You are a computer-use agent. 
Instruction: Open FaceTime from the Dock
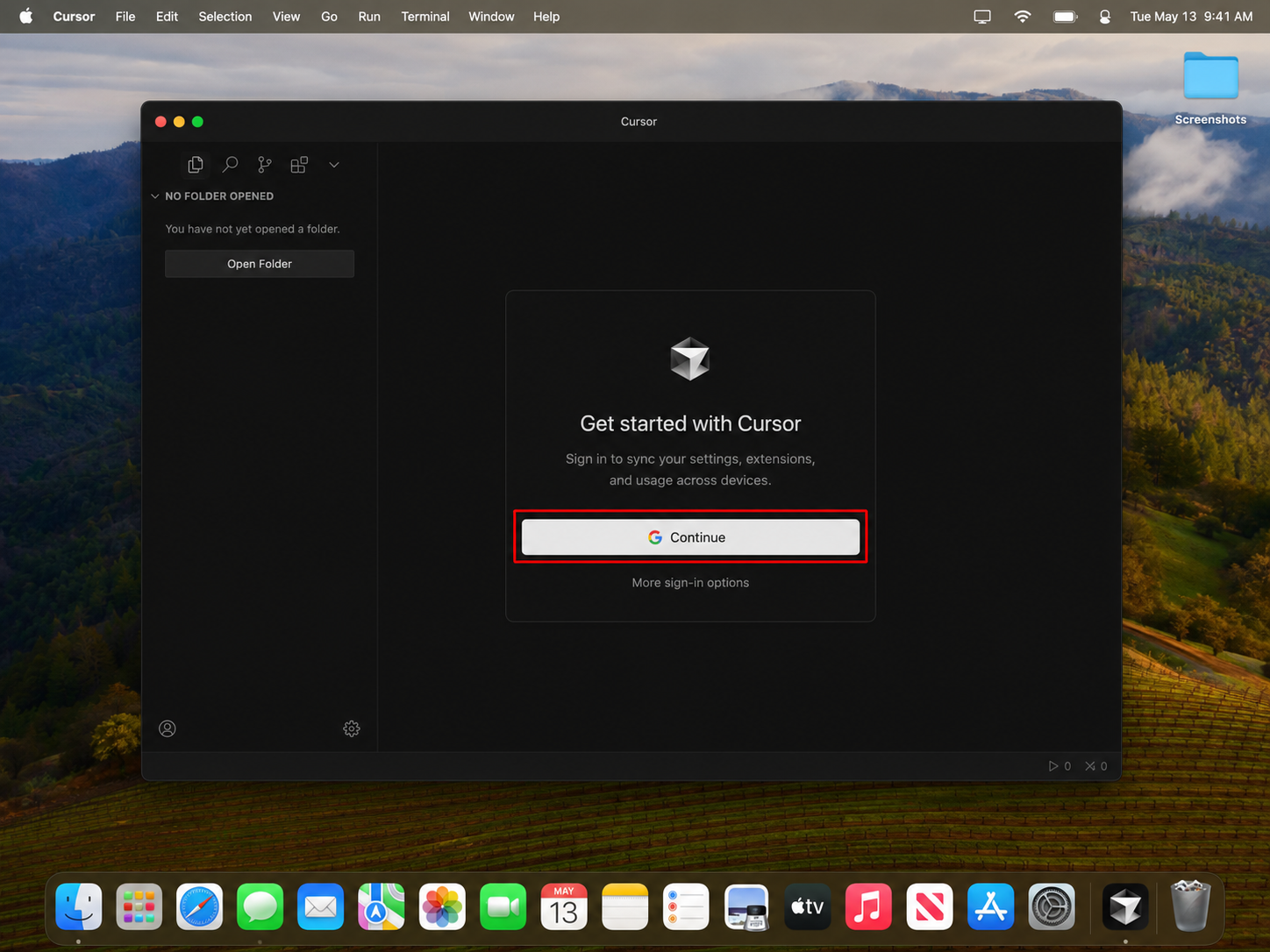(x=503, y=906)
